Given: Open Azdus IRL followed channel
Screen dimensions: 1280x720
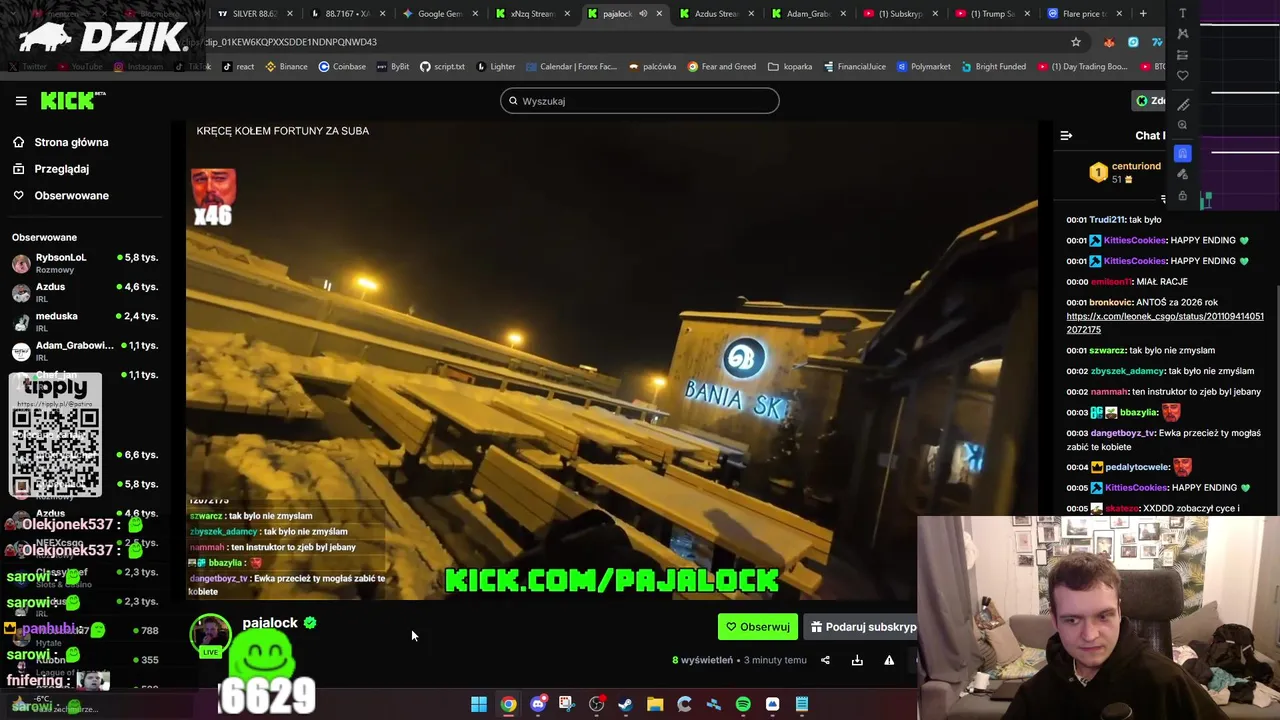Looking at the screenshot, I should click(x=85, y=292).
